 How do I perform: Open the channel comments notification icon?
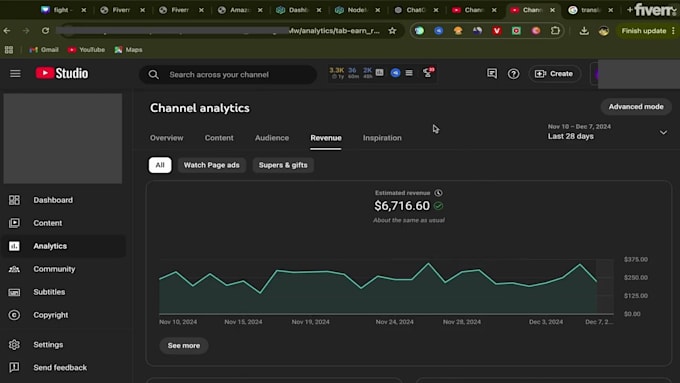[492, 74]
